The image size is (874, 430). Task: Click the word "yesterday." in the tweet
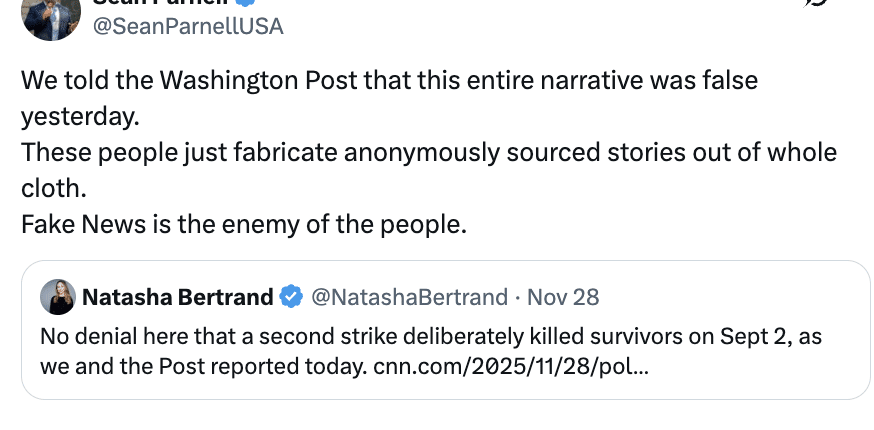[x=79, y=117]
